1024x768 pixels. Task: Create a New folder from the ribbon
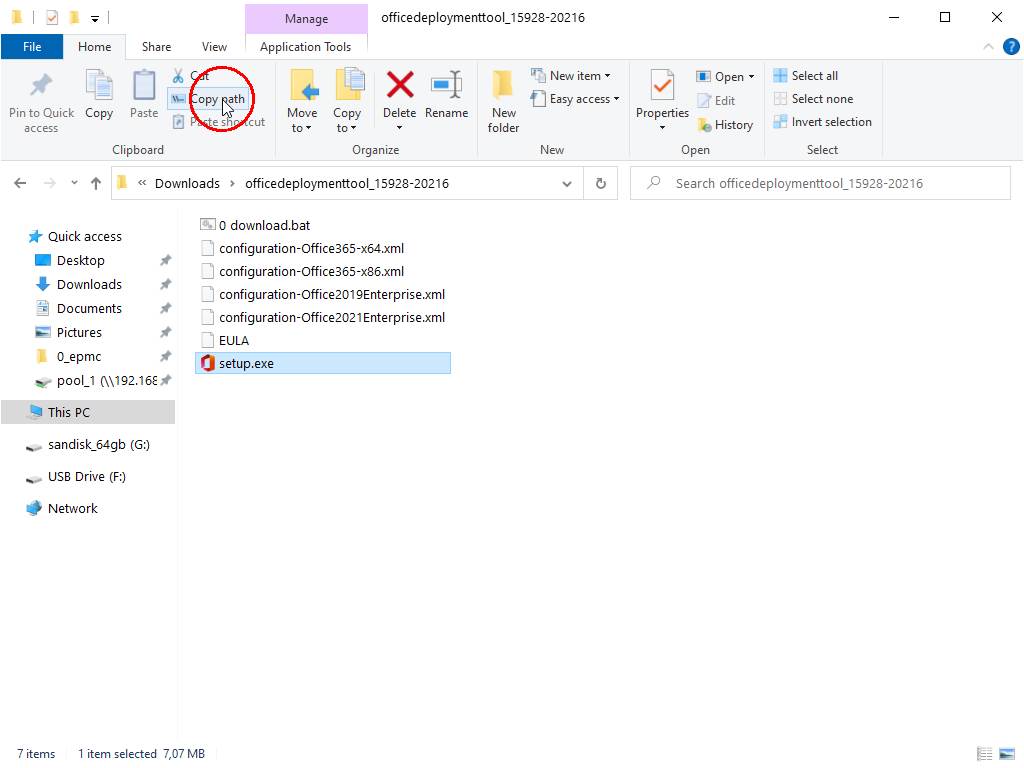pyautogui.click(x=503, y=100)
